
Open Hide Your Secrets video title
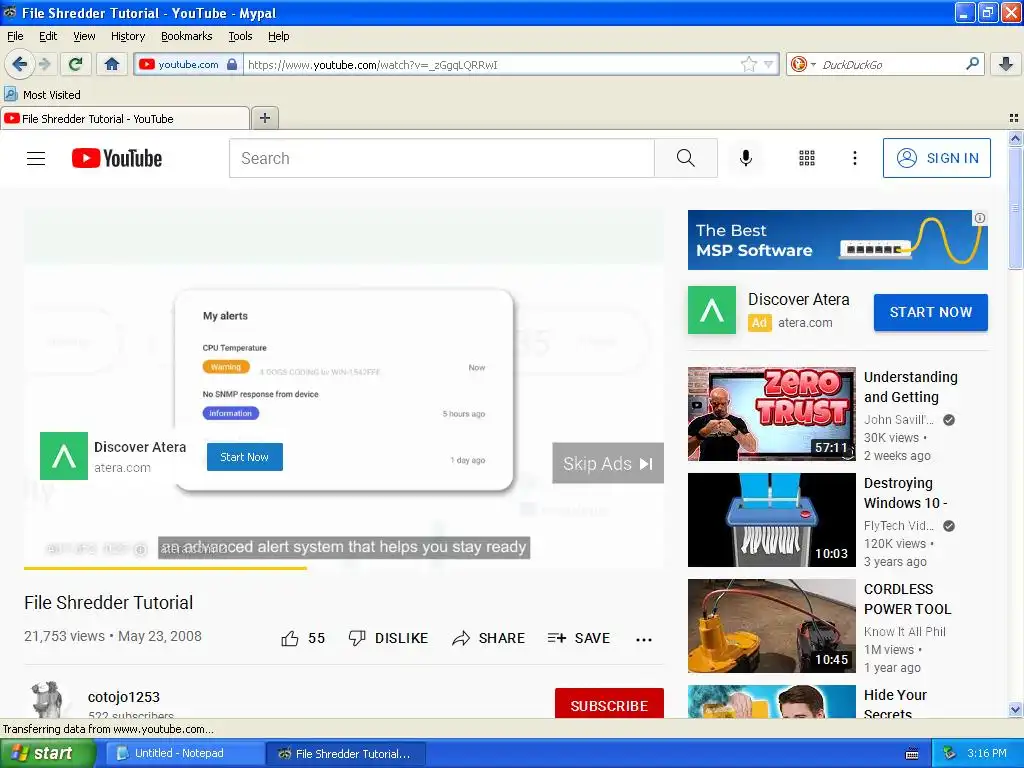895,704
